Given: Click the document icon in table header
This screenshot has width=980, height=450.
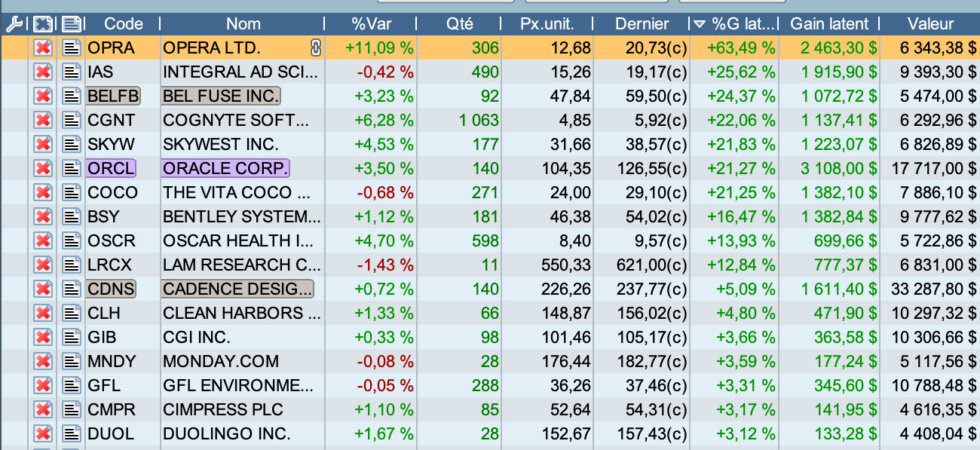Looking at the screenshot, I should click(72, 24).
